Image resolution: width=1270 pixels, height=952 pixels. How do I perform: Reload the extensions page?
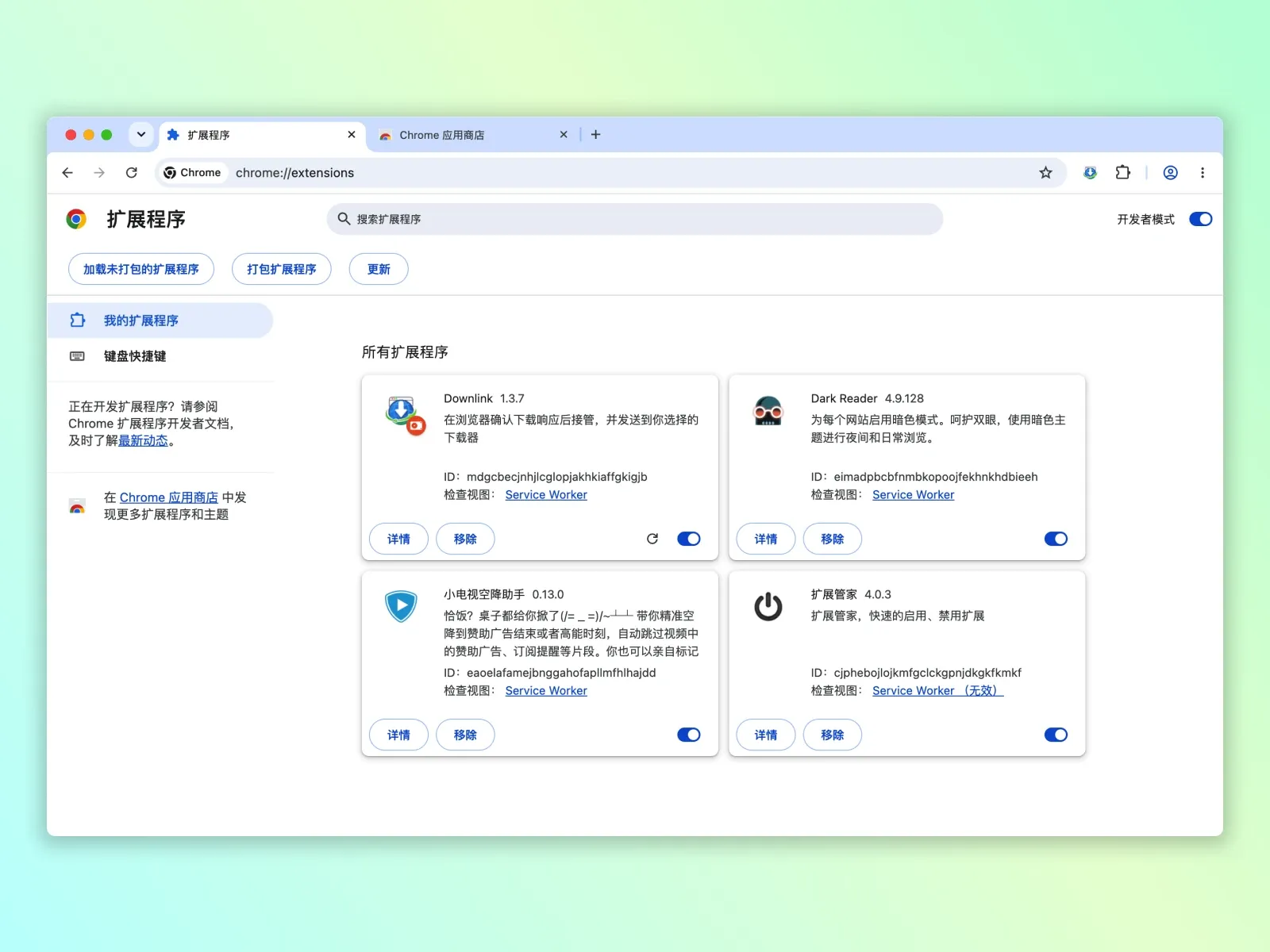[x=132, y=173]
